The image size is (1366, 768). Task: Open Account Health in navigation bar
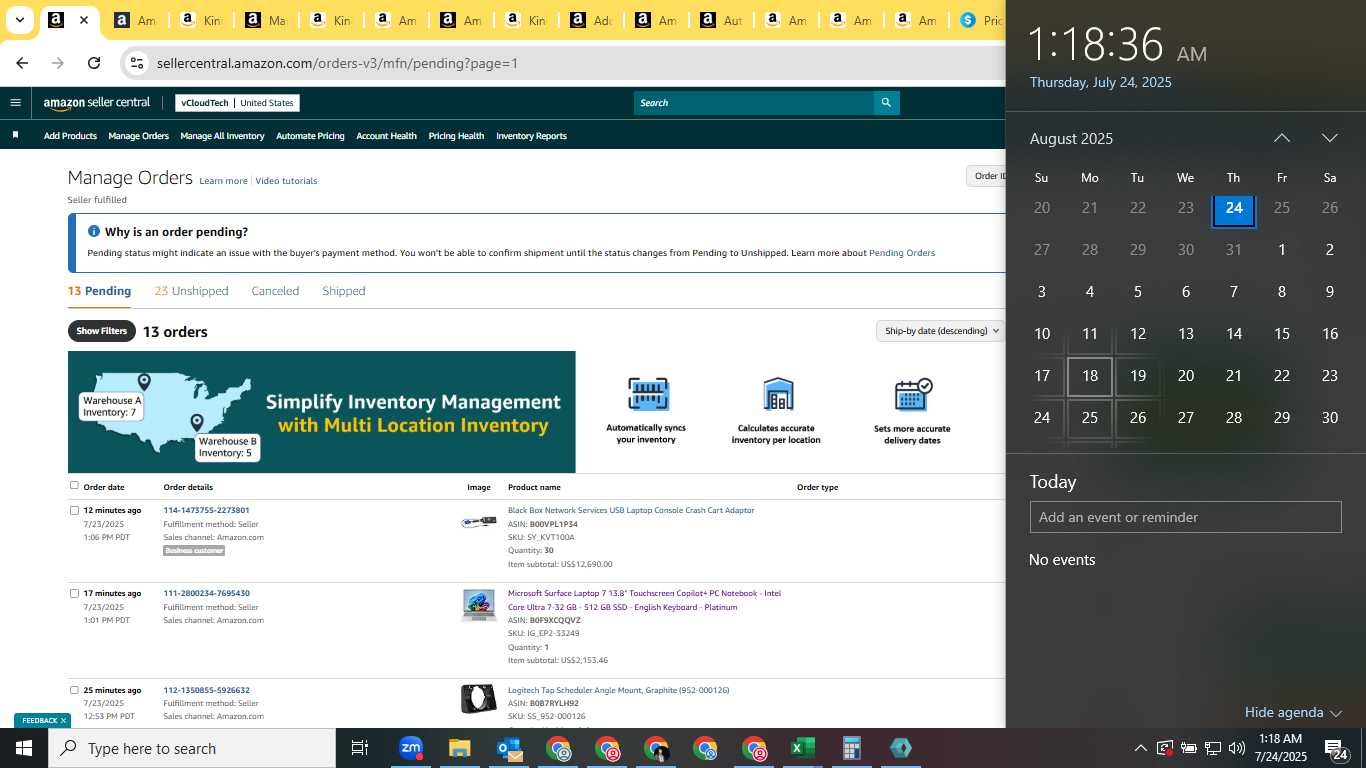386,136
